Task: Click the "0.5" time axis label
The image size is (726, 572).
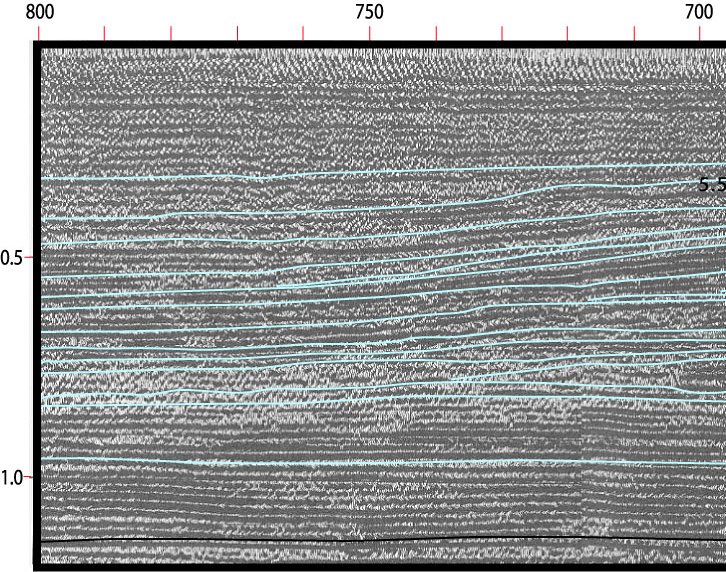Action: coord(12,258)
